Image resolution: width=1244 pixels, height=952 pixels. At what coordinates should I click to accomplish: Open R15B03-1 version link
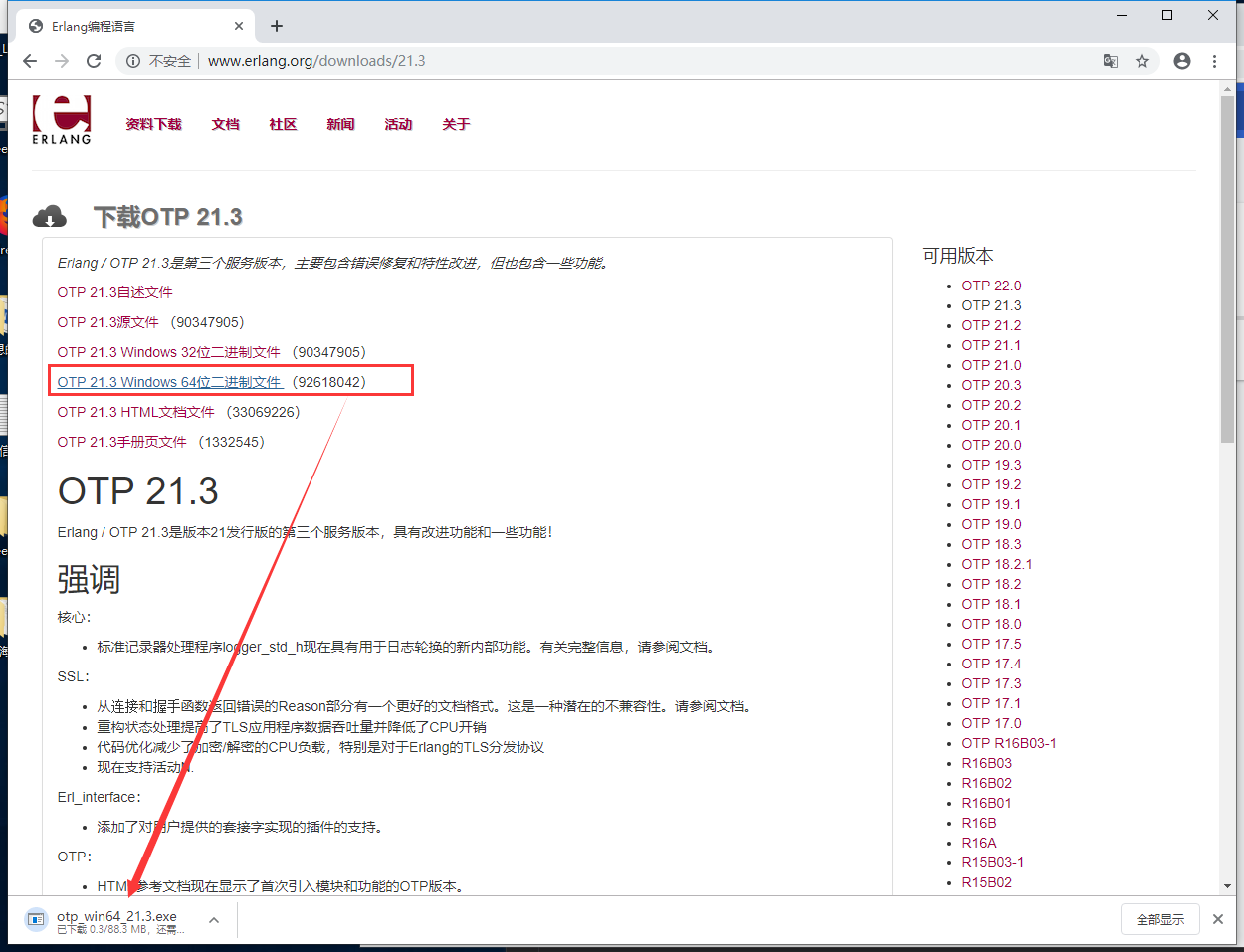992,862
